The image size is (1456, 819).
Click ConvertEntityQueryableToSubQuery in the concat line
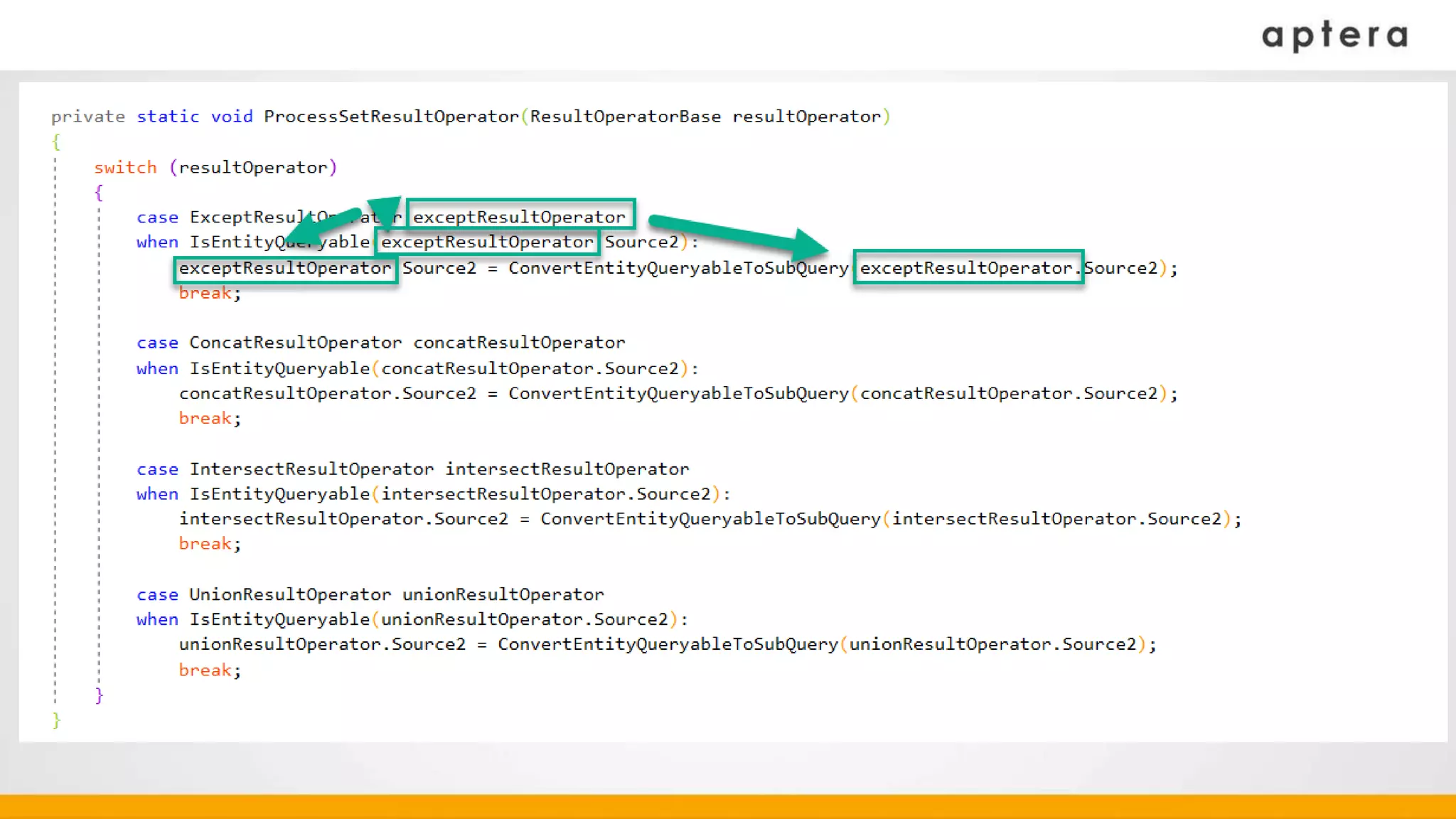pyautogui.click(x=678, y=394)
